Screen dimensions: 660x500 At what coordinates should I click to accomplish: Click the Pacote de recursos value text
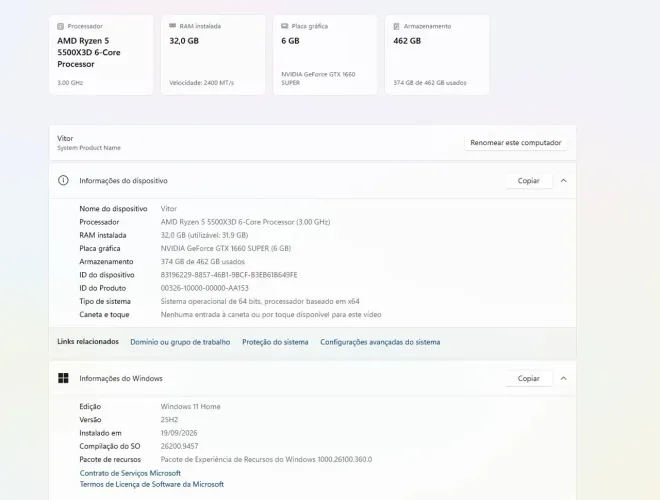click(266, 460)
